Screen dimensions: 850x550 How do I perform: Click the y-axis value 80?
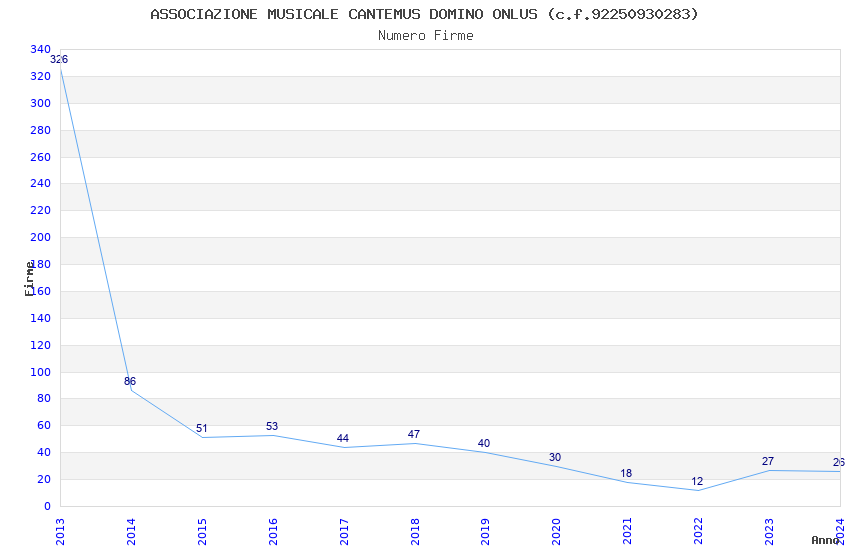point(44,399)
